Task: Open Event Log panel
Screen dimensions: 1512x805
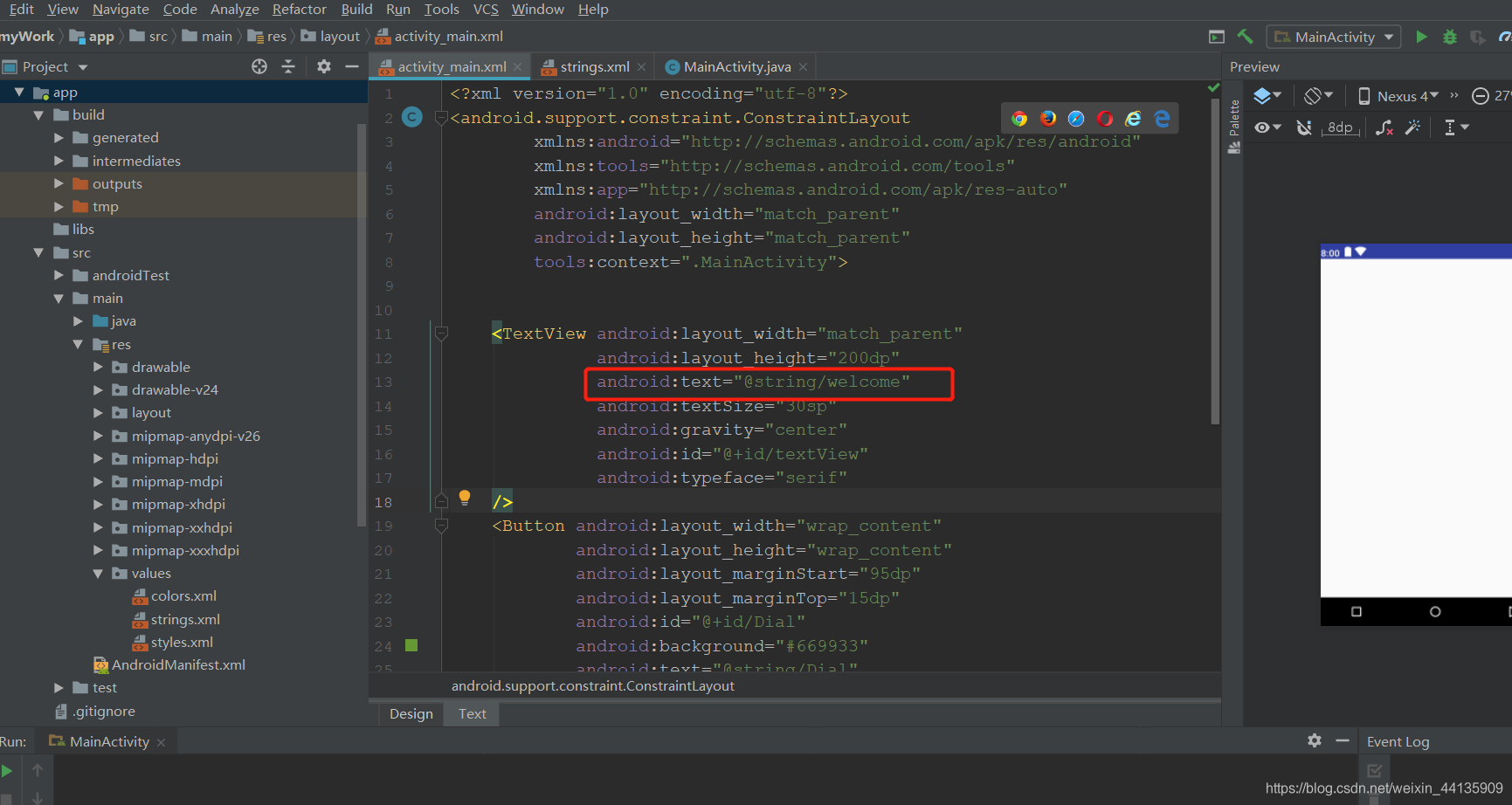Action: point(1398,741)
